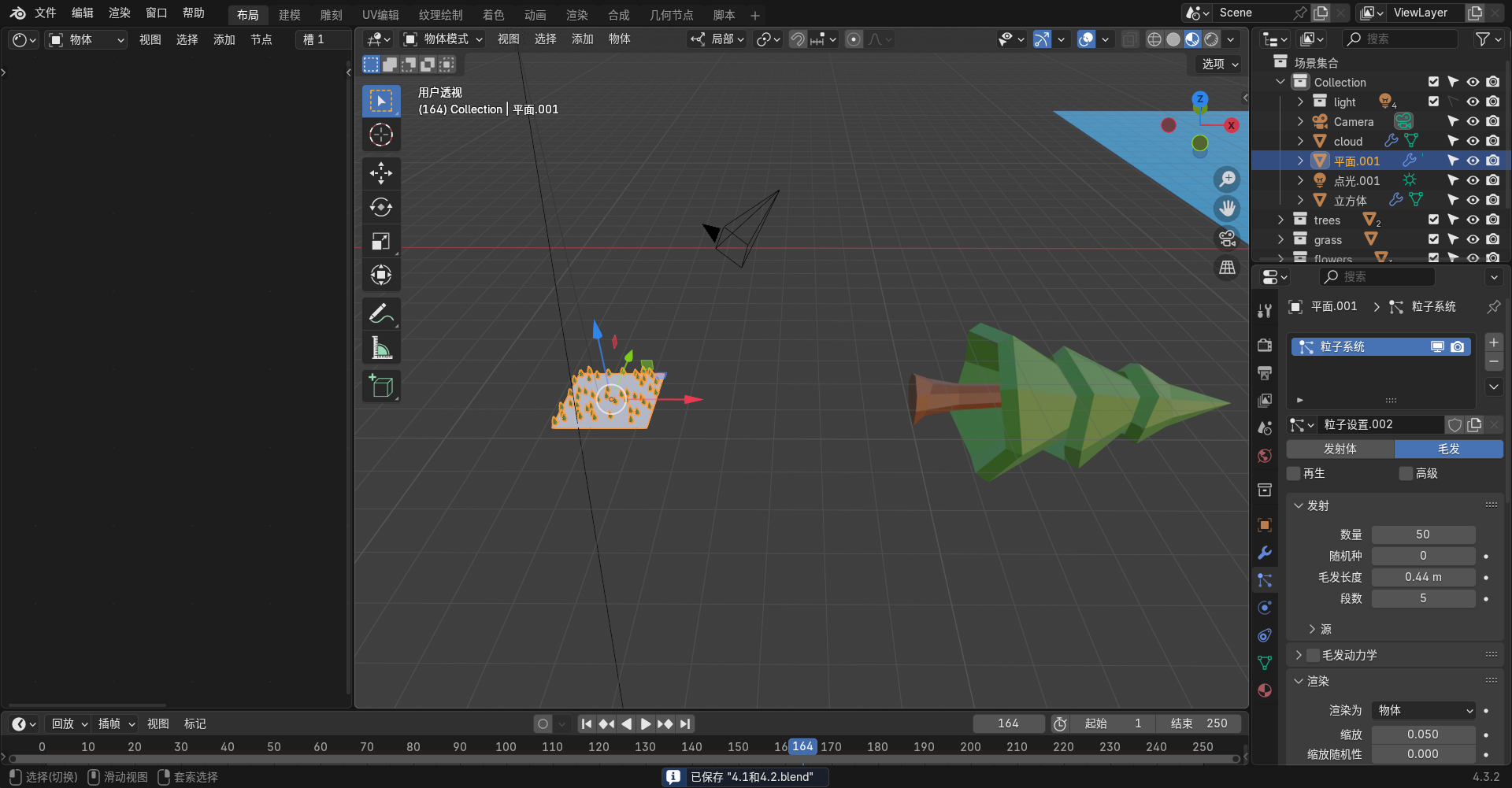
Task: Choose the Scale tool
Action: [x=381, y=241]
